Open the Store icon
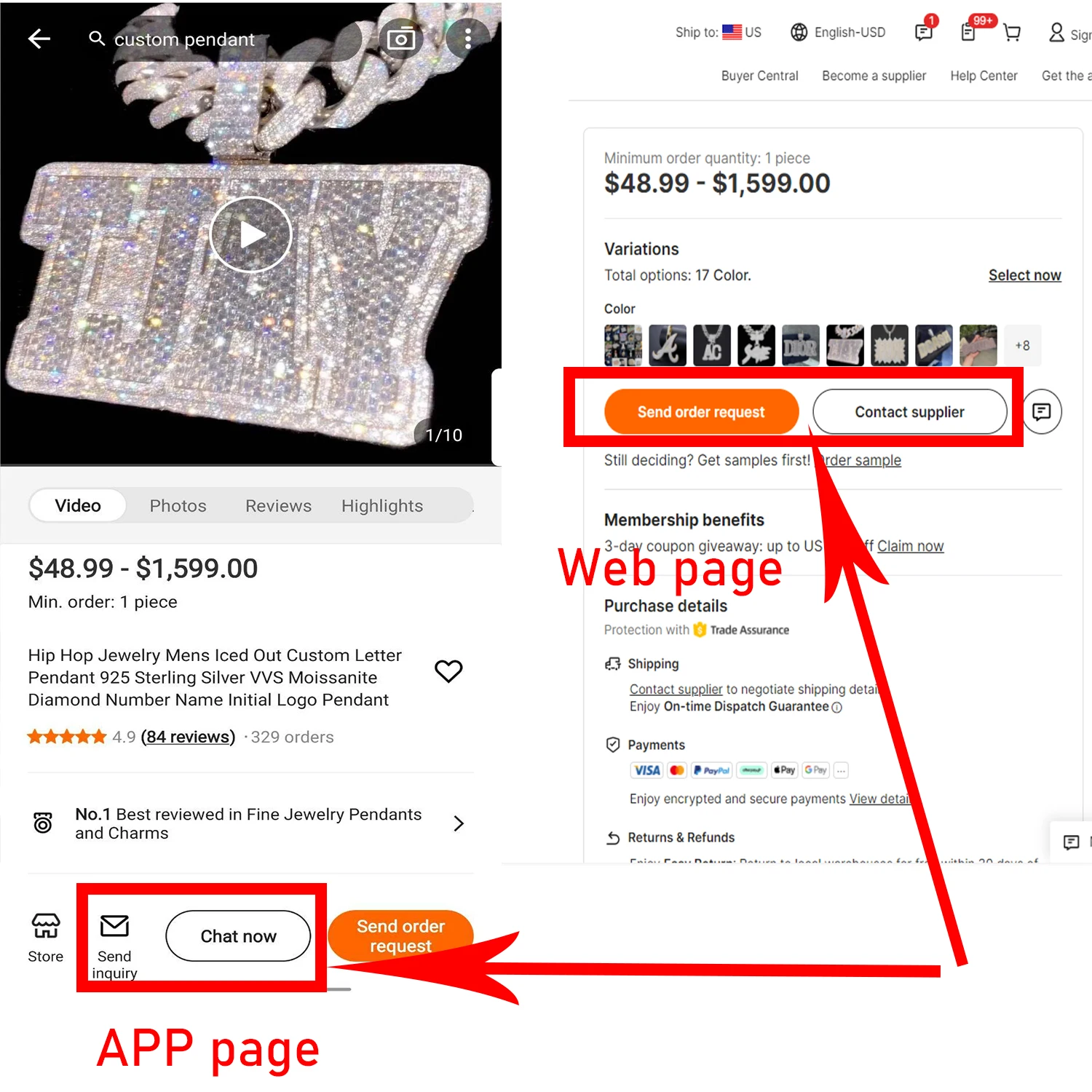 pyautogui.click(x=46, y=938)
